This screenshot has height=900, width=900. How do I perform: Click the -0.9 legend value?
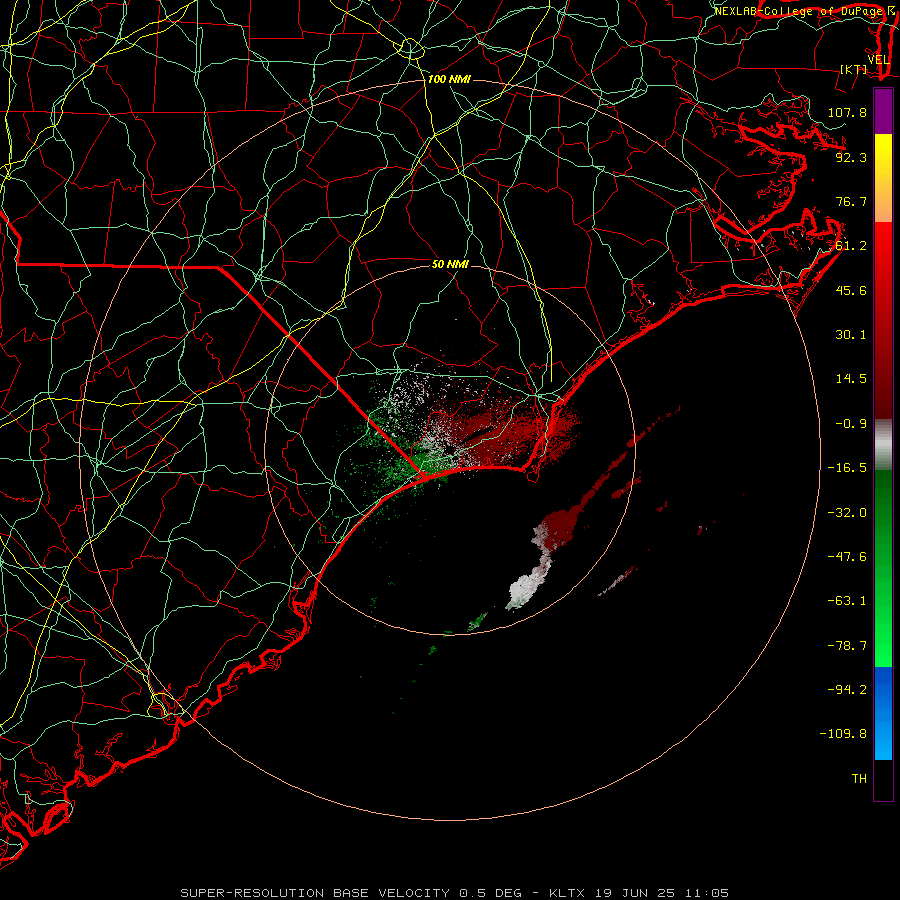851,424
